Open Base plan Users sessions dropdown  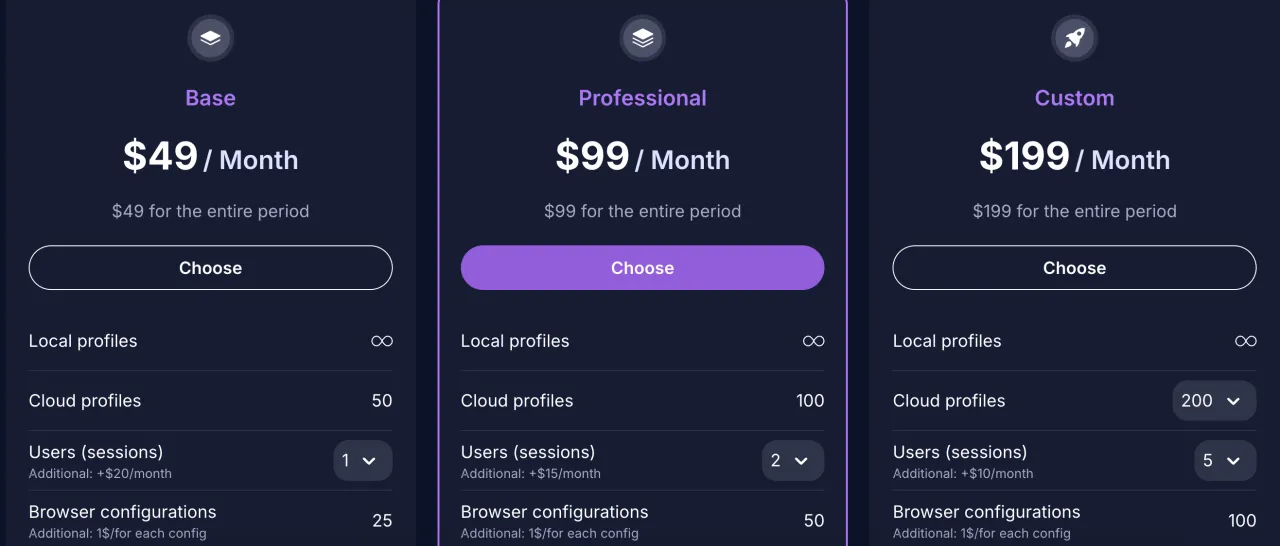(x=363, y=461)
